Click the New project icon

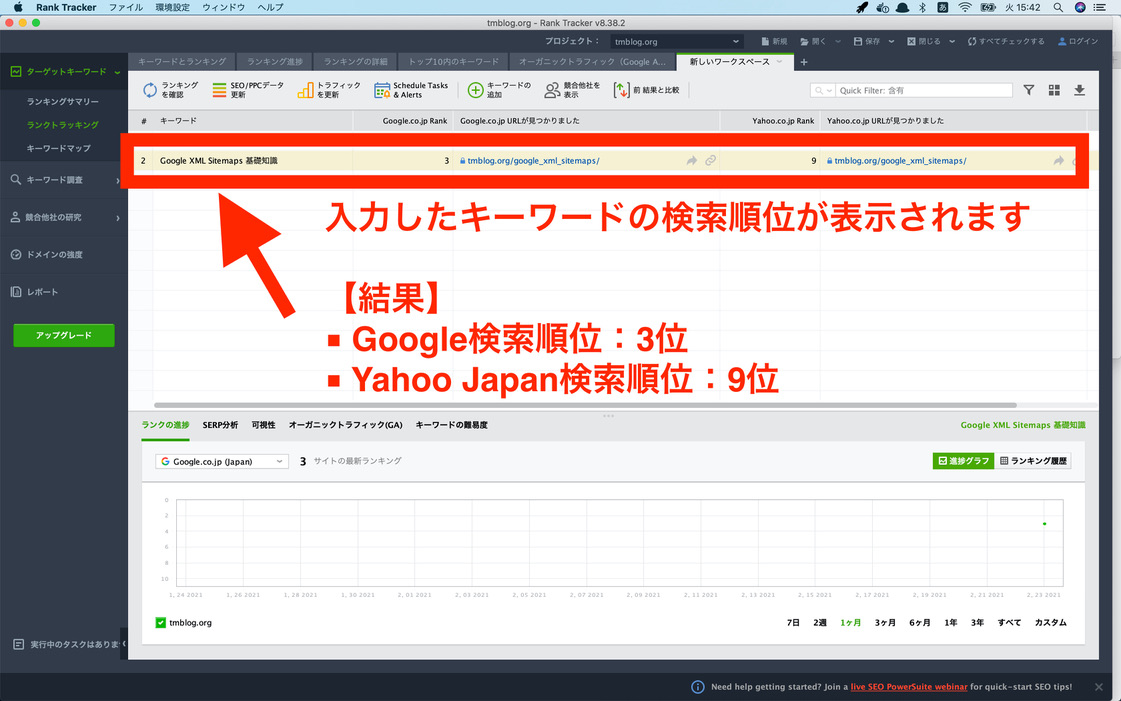click(x=765, y=41)
